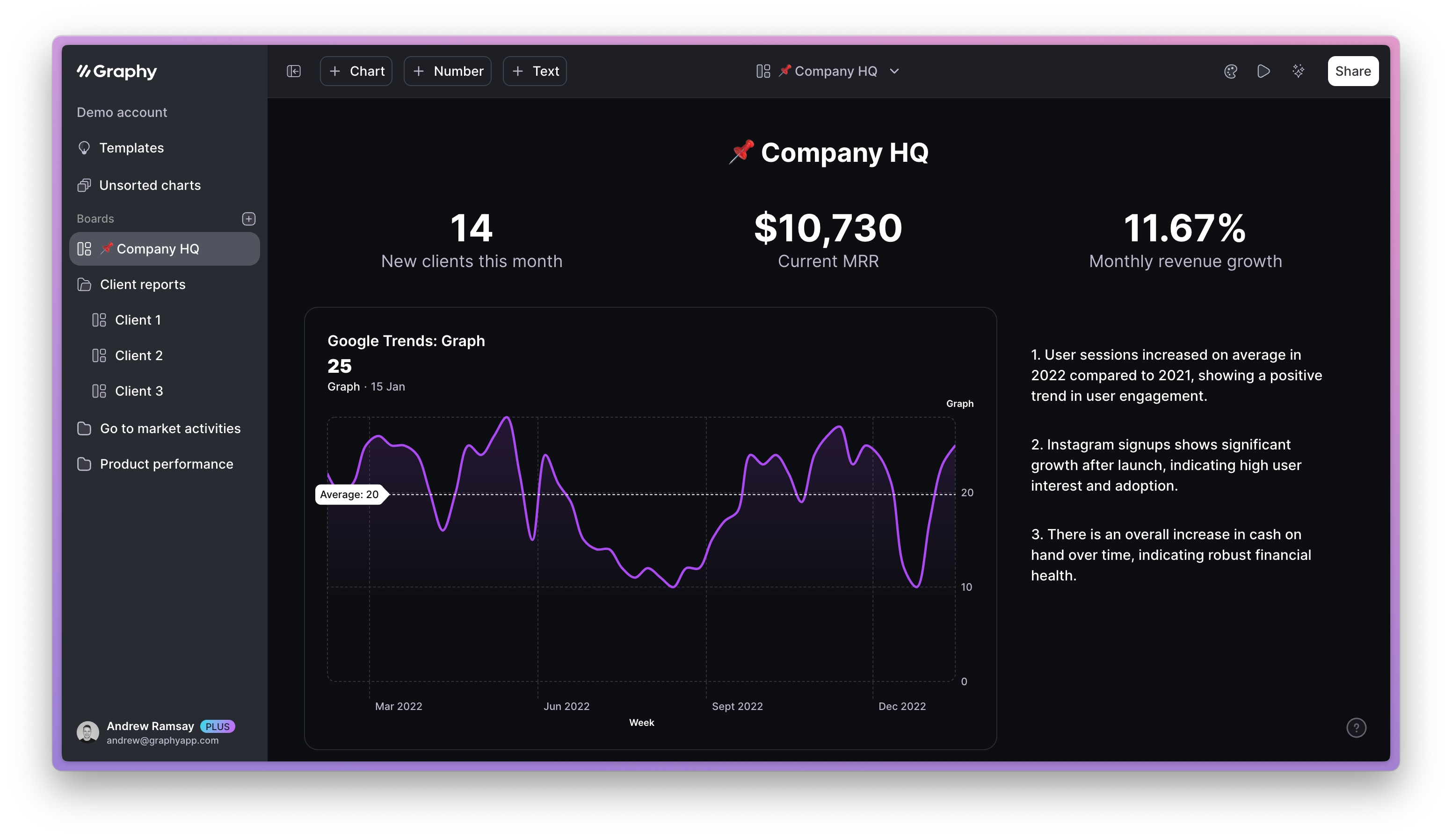This screenshot has height=840, width=1452.
Task: Open Templates lightbulb item
Action: [131, 148]
